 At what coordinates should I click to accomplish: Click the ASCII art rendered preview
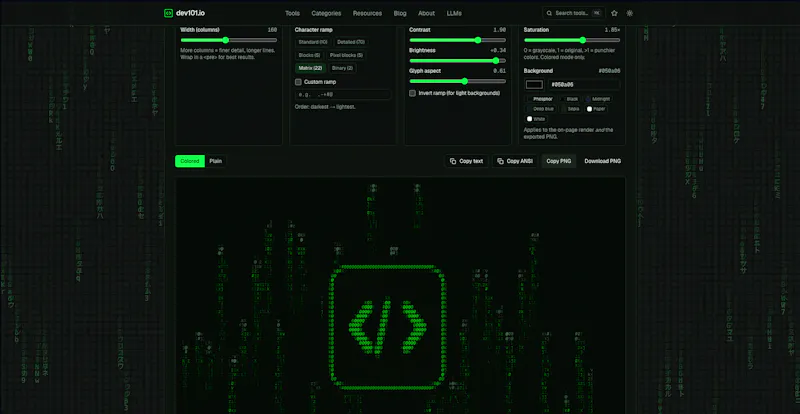pyautogui.click(x=400, y=296)
